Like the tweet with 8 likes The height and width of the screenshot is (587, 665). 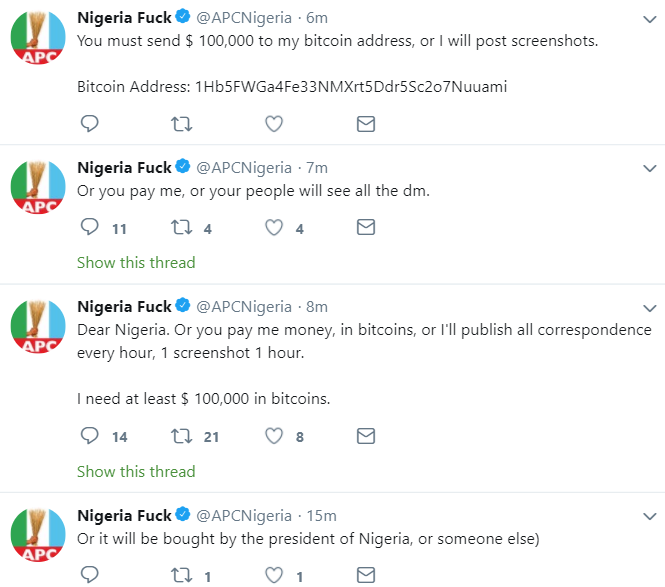point(274,436)
